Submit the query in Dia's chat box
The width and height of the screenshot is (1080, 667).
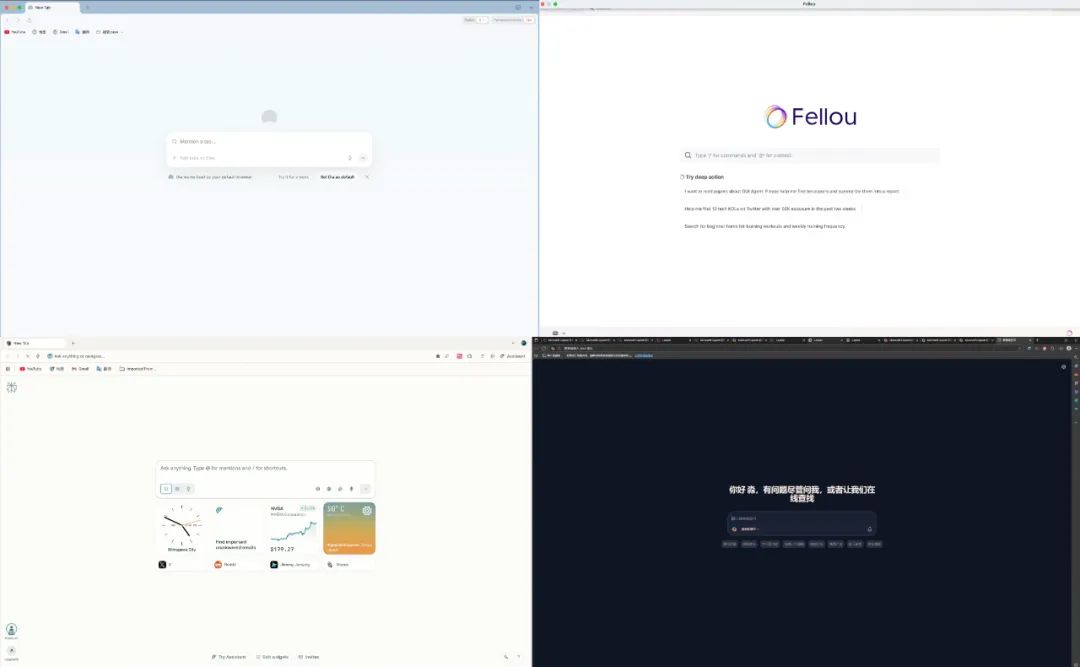[363, 158]
